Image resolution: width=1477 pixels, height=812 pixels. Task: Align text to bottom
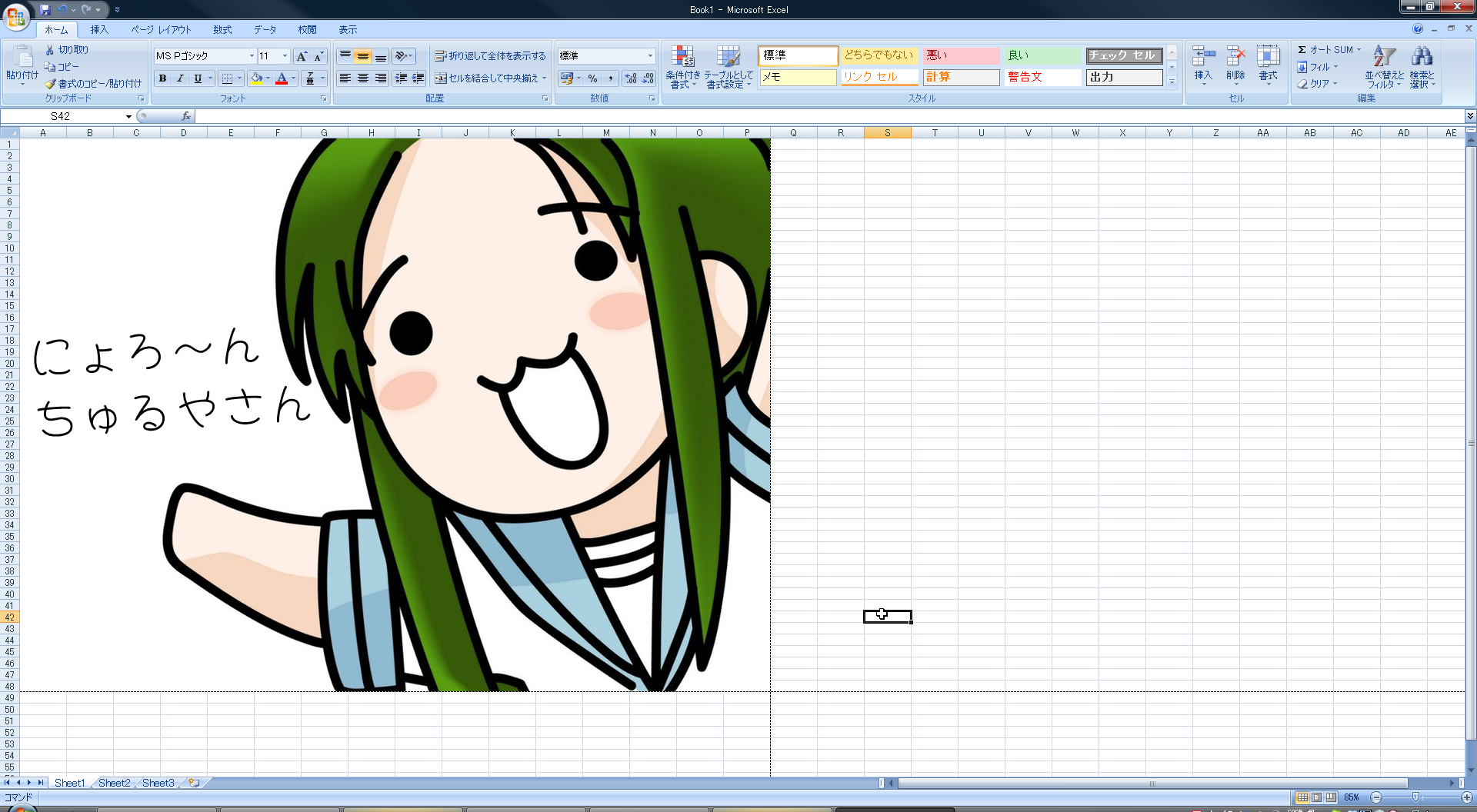tap(380, 56)
